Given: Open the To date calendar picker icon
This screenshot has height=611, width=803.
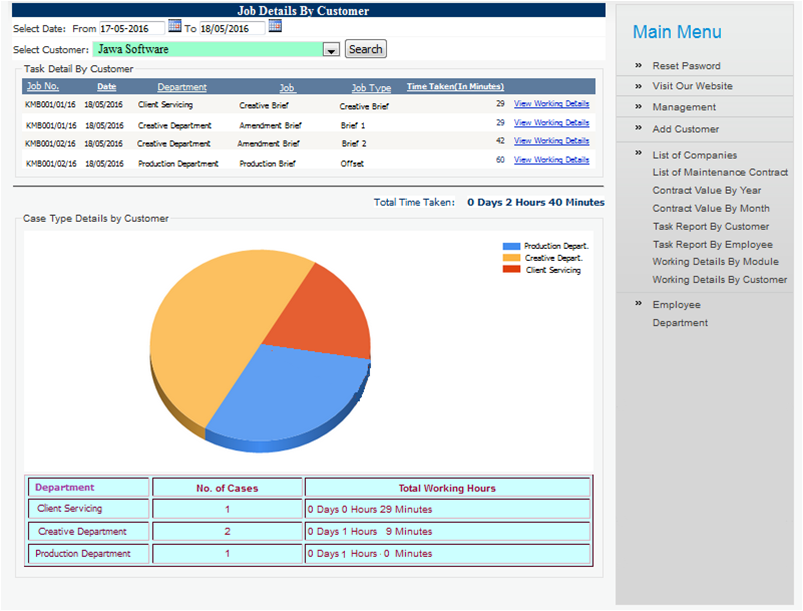Looking at the screenshot, I should point(275,26).
